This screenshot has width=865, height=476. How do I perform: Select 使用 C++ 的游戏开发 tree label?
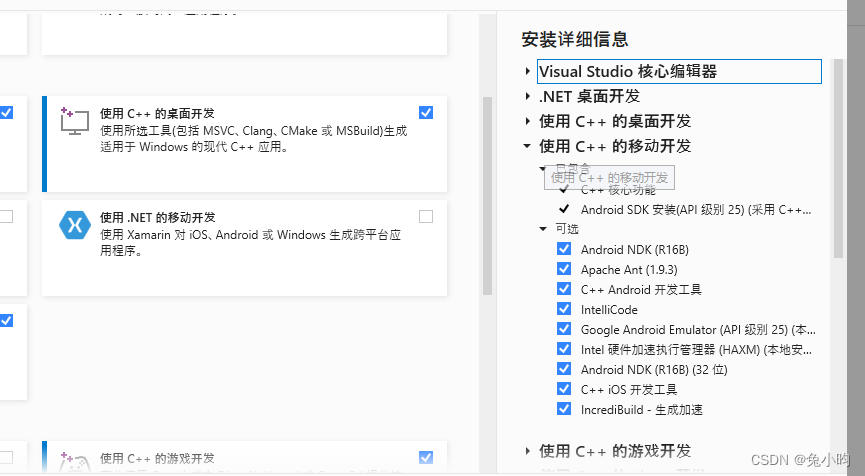coord(615,451)
